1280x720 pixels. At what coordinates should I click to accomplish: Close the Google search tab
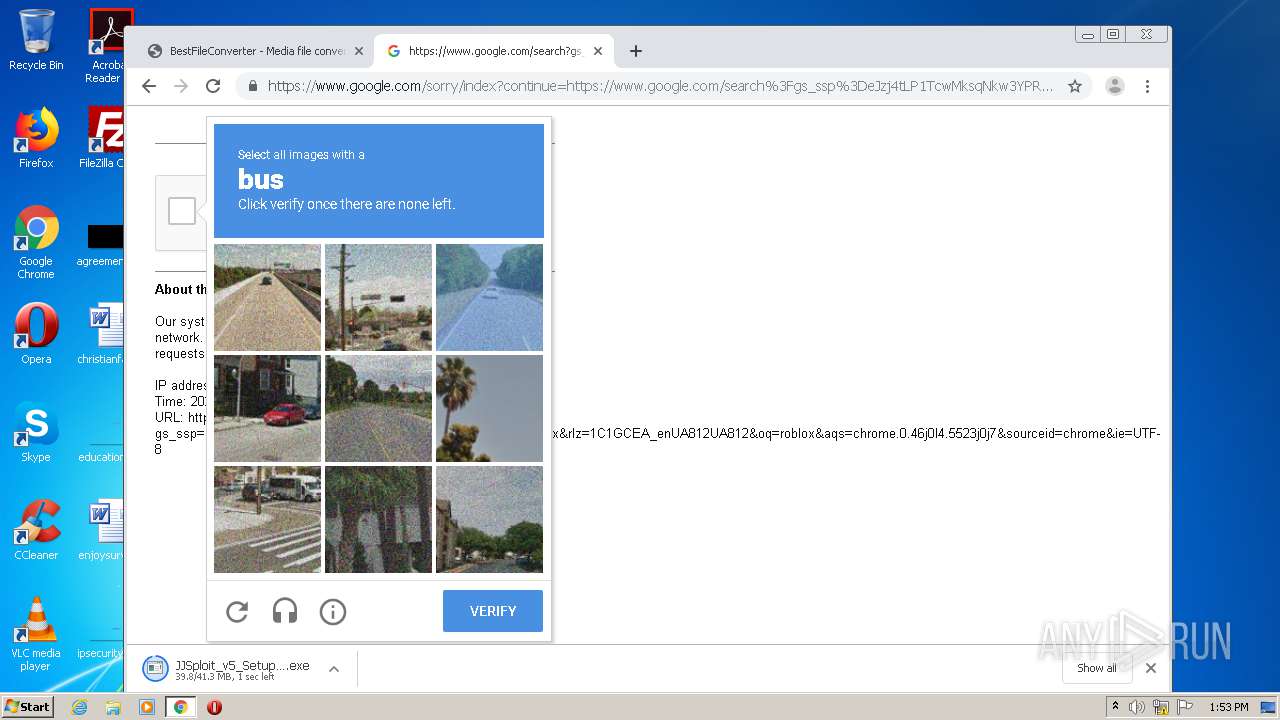pos(598,51)
